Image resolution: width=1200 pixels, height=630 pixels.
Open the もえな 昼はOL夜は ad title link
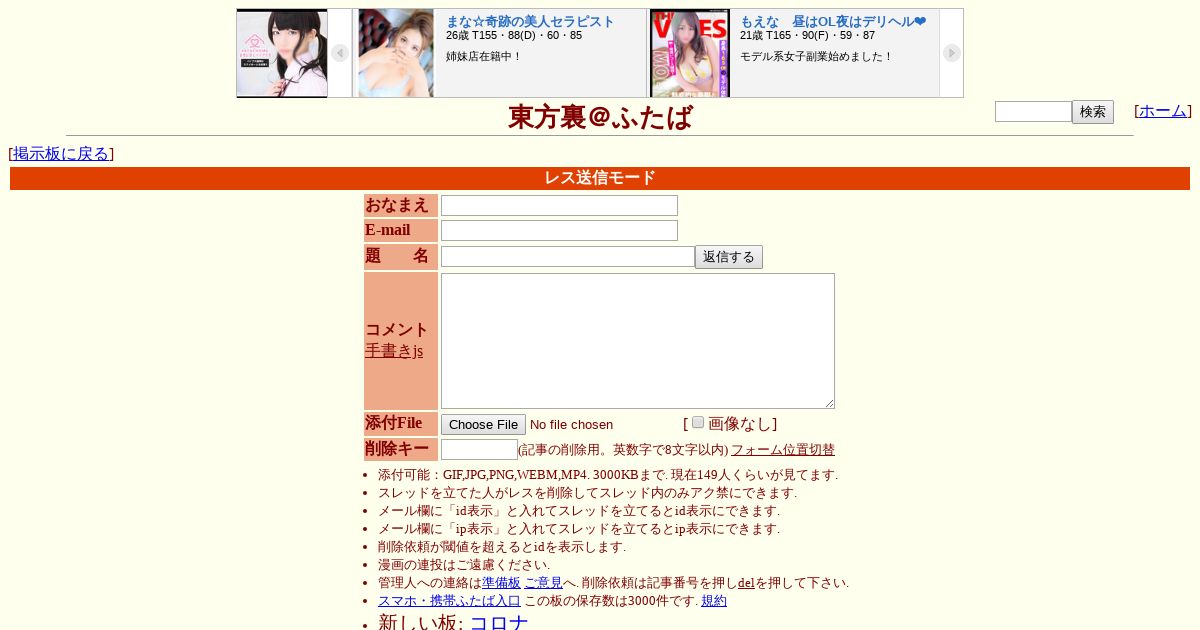click(x=833, y=21)
